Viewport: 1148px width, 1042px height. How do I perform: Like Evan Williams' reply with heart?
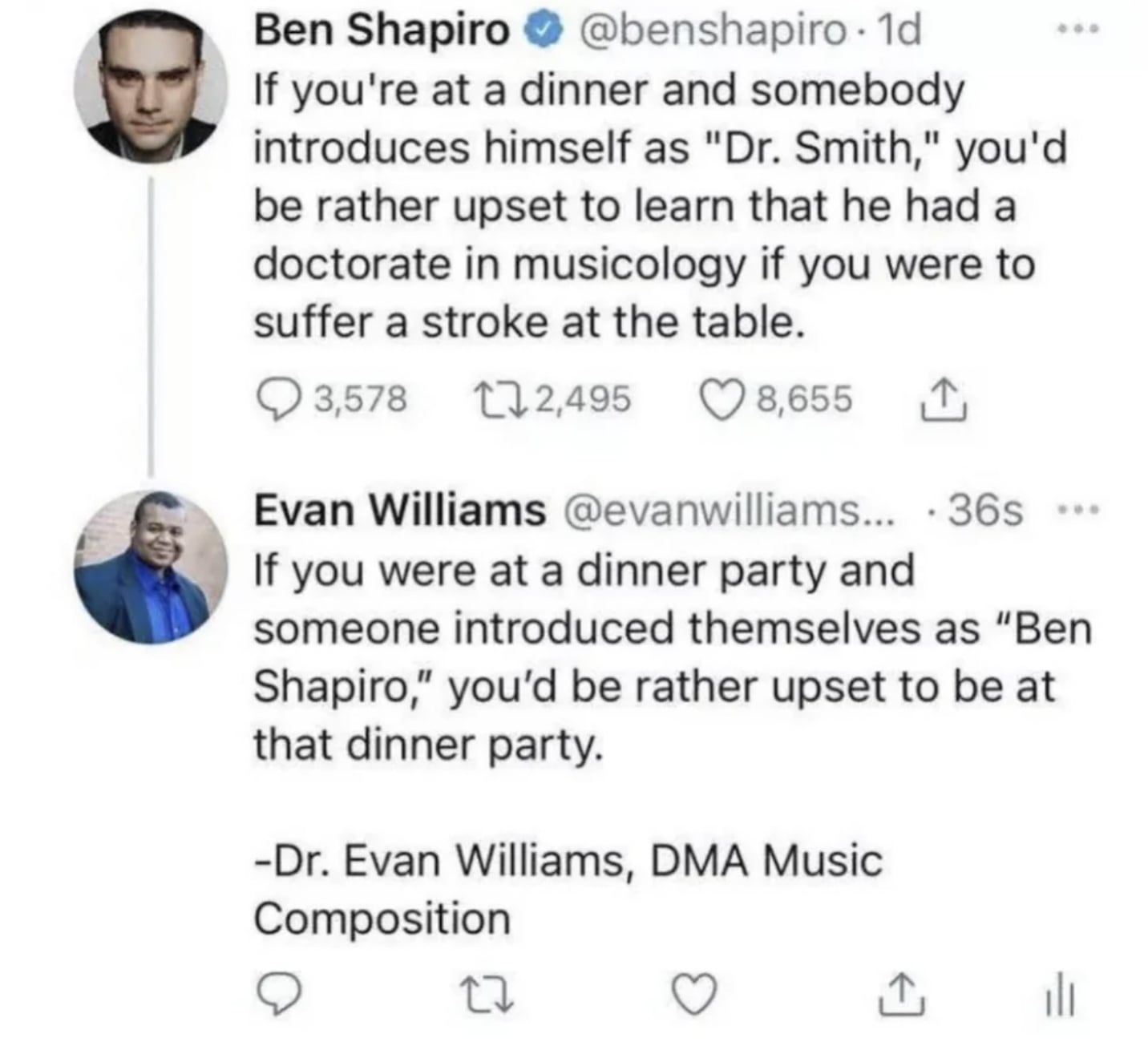coord(695,992)
